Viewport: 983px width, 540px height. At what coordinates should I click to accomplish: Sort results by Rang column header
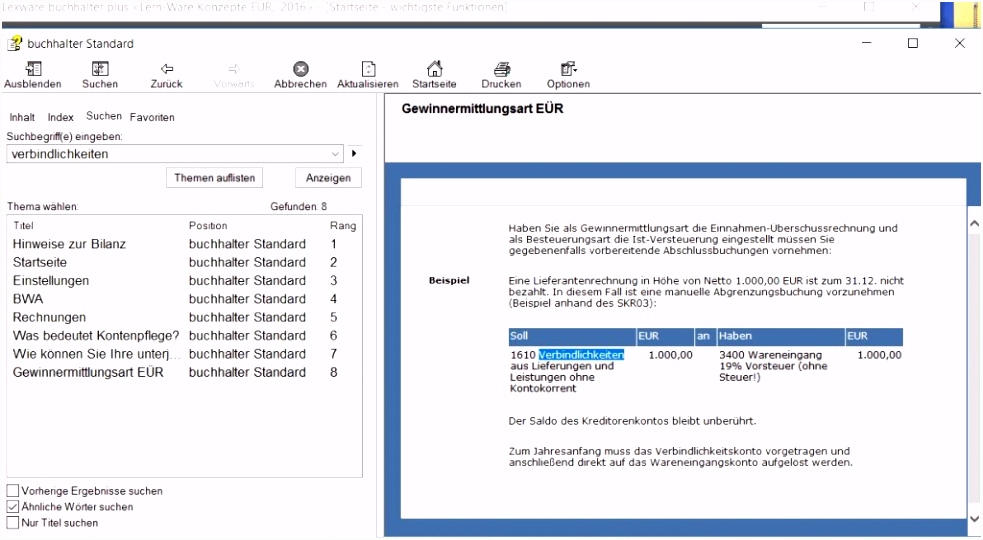point(343,226)
